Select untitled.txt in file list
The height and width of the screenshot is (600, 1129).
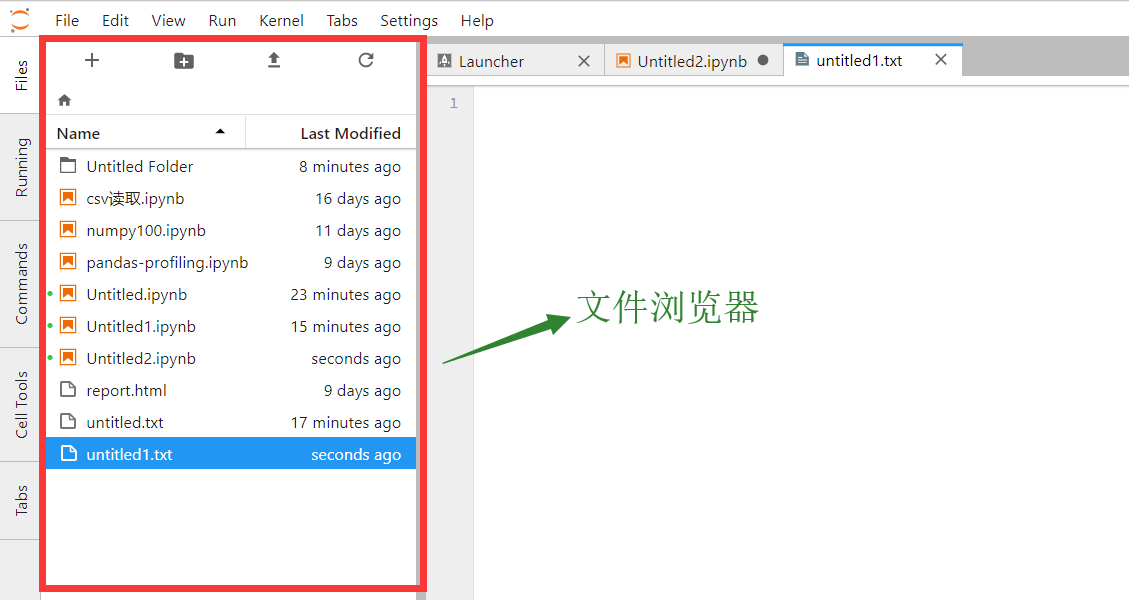point(231,422)
